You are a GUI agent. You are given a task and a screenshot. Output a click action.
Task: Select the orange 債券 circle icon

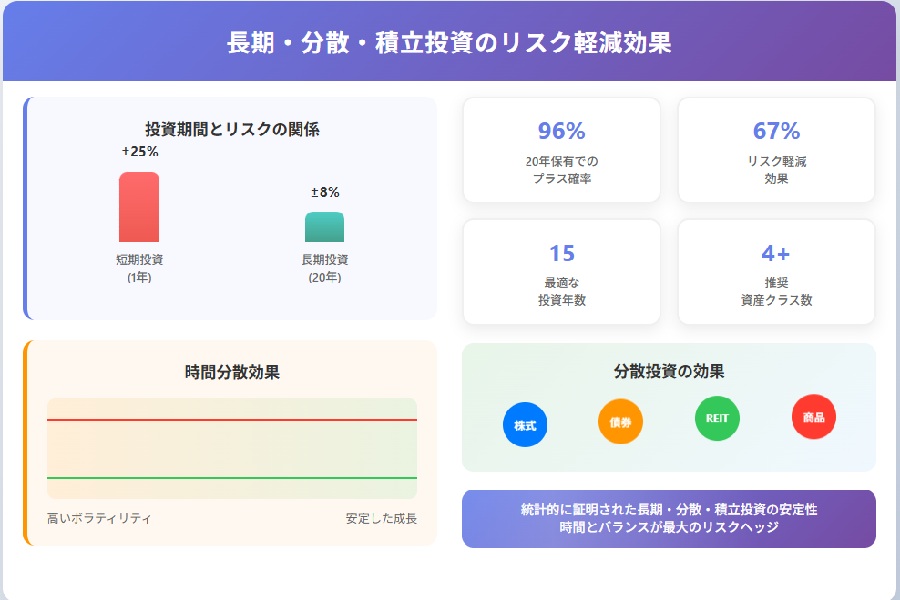pos(620,421)
